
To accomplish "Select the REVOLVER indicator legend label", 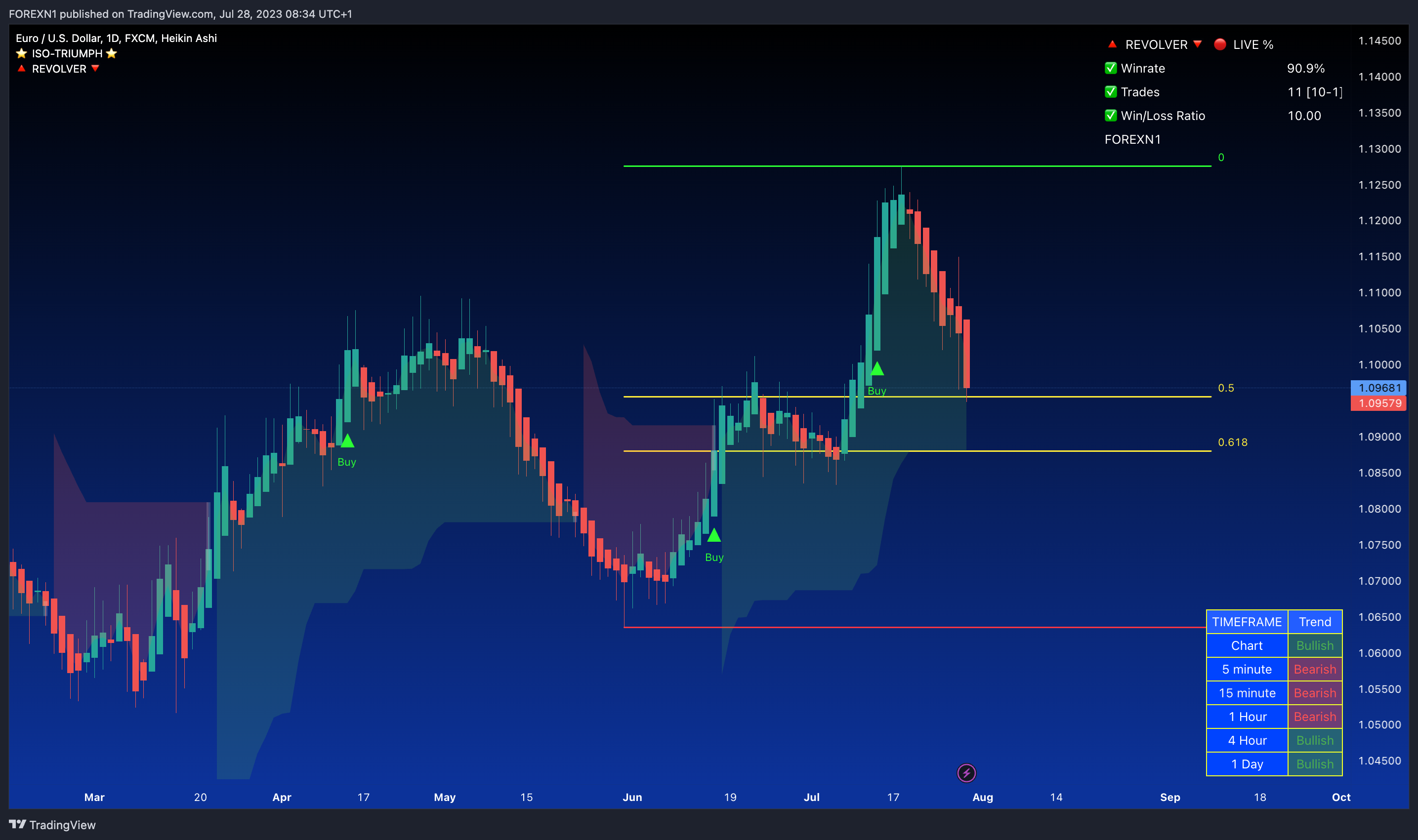I will [x=59, y=69].
